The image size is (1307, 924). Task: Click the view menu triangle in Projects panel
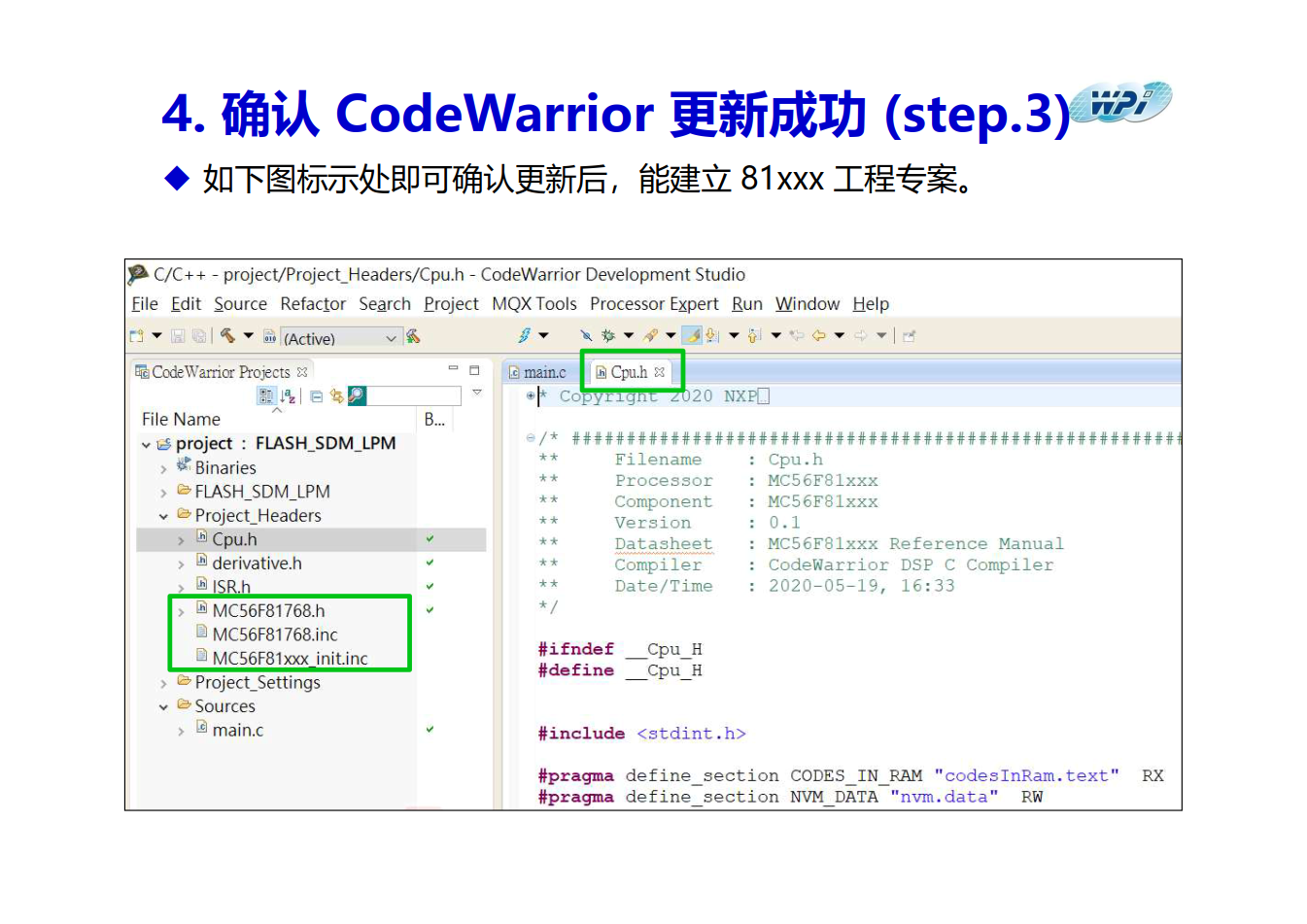[x=477, y=393]
